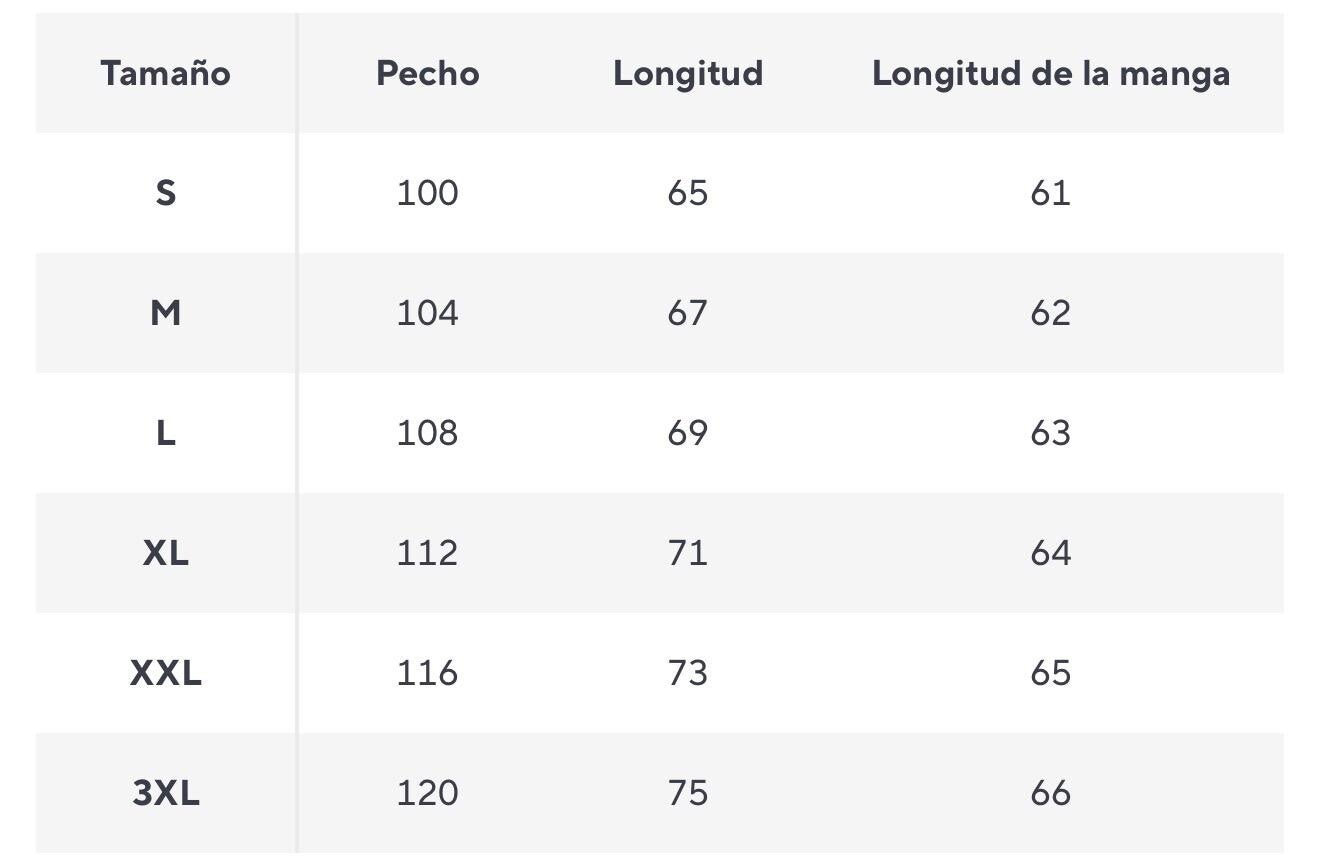Click the Pecho column header
The height and width of the screenshot is (863, 1320).
427,73
